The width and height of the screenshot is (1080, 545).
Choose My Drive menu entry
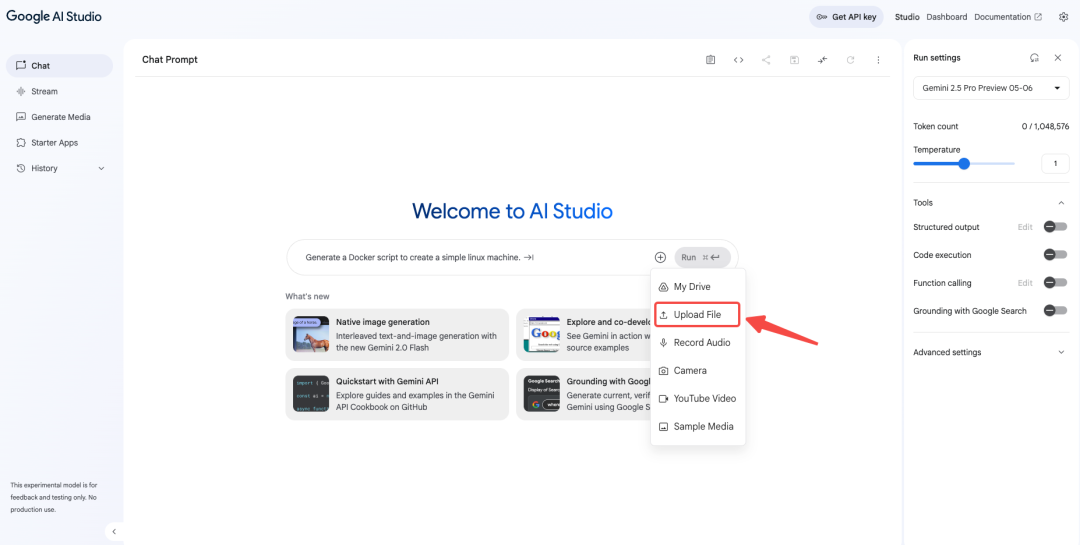[698, 287]
